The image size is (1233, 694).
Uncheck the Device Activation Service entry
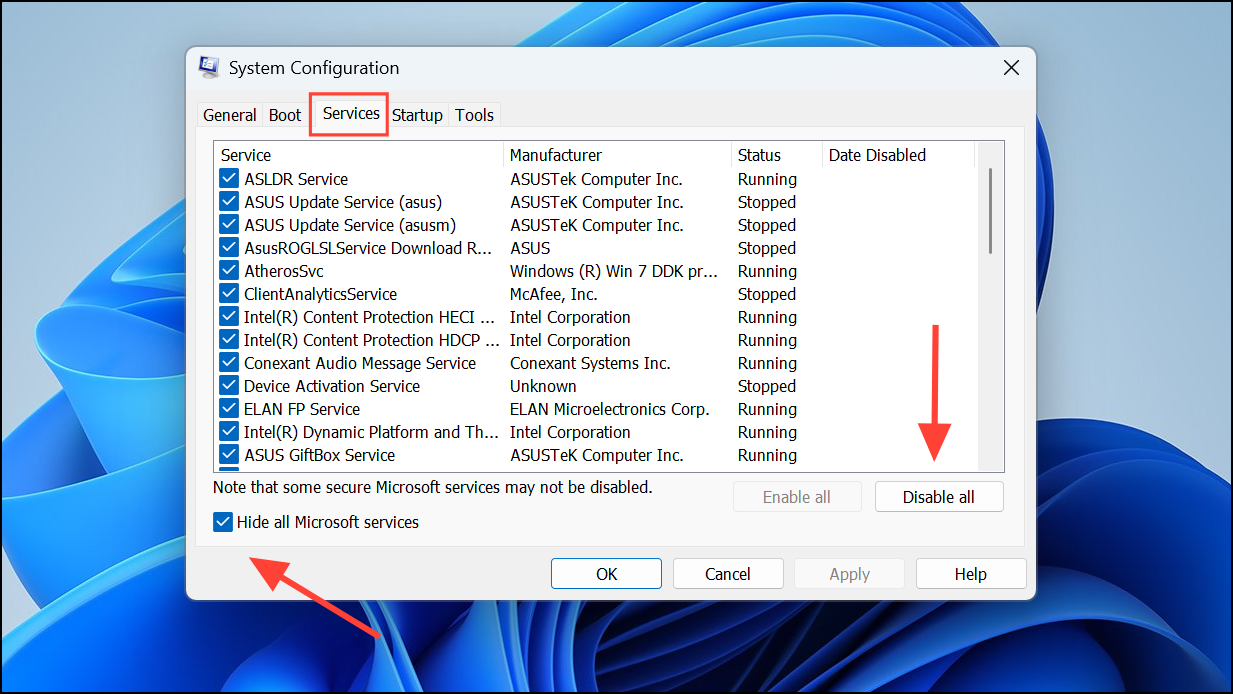(x=228, y=385)
